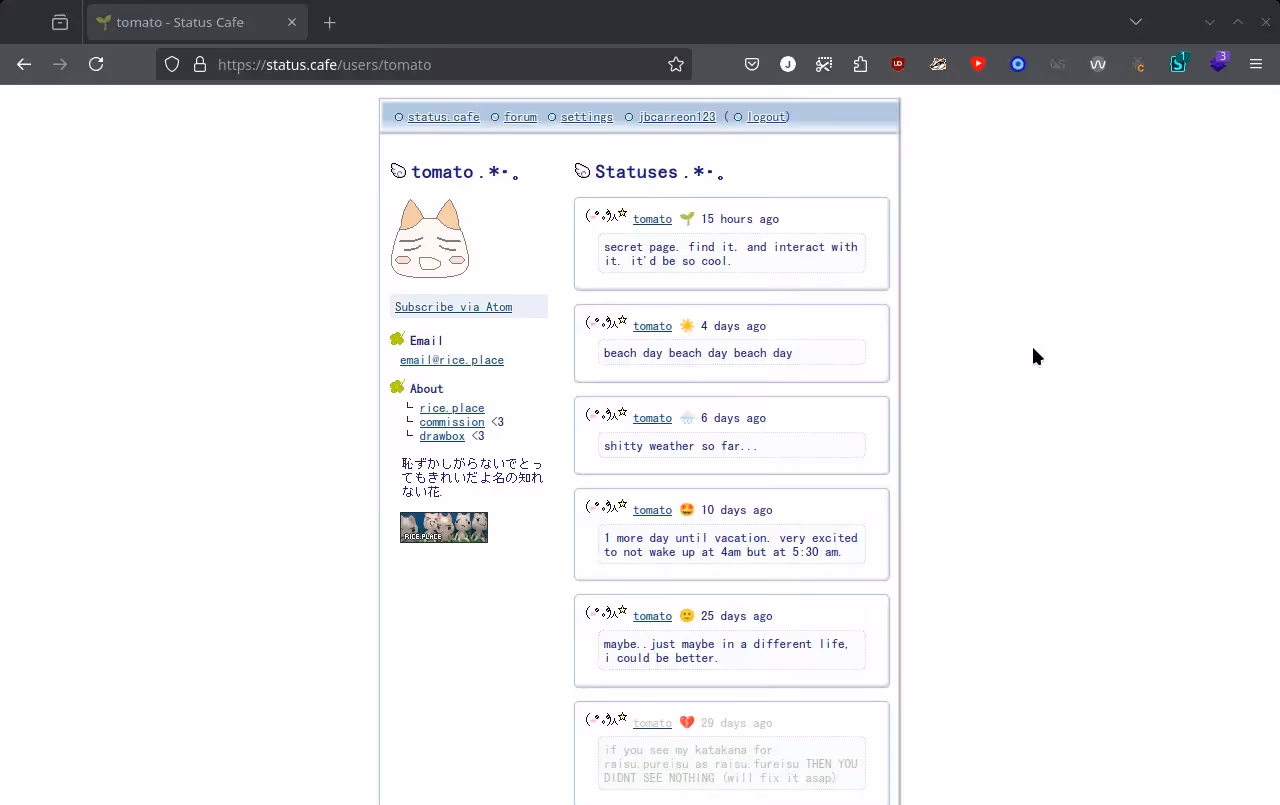
Task: Click the RICE PLACE banner image
Action: (x=443, y=527)
